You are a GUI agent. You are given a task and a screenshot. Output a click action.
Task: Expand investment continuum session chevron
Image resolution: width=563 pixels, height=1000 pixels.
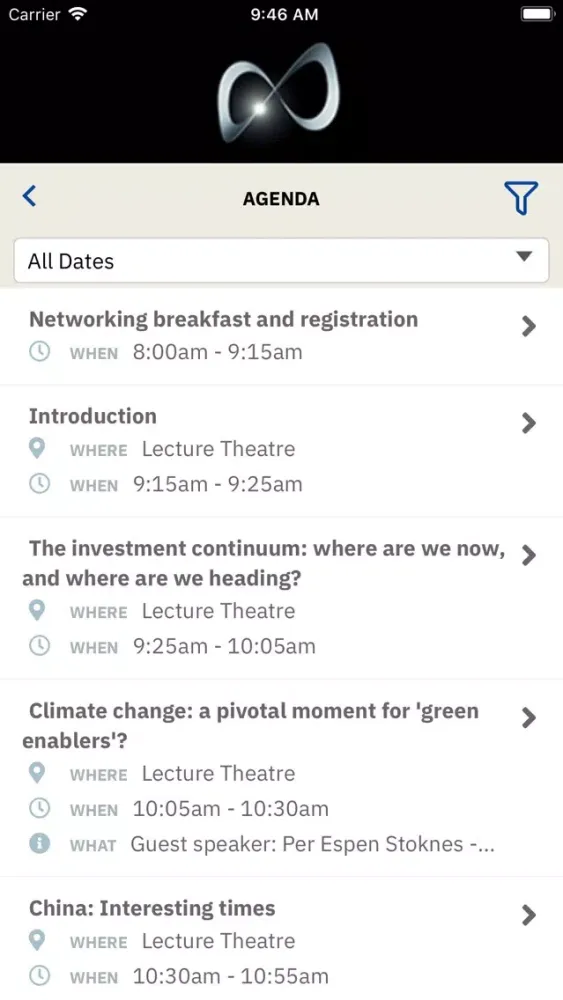529,555
